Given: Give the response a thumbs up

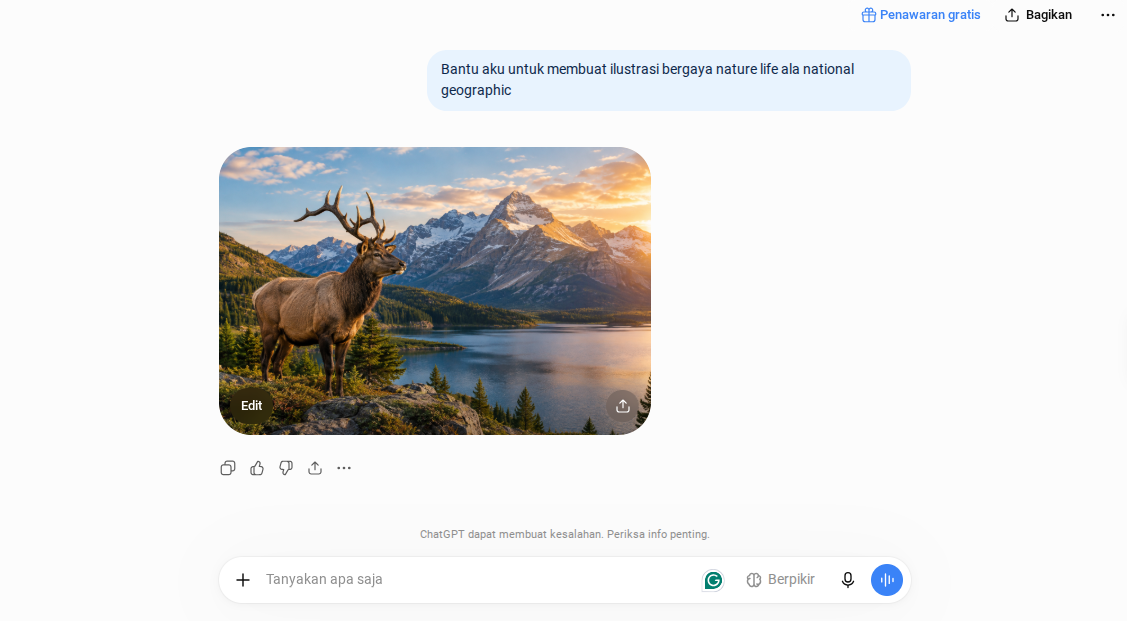Looking at the screenshot, I should point(257,468).
